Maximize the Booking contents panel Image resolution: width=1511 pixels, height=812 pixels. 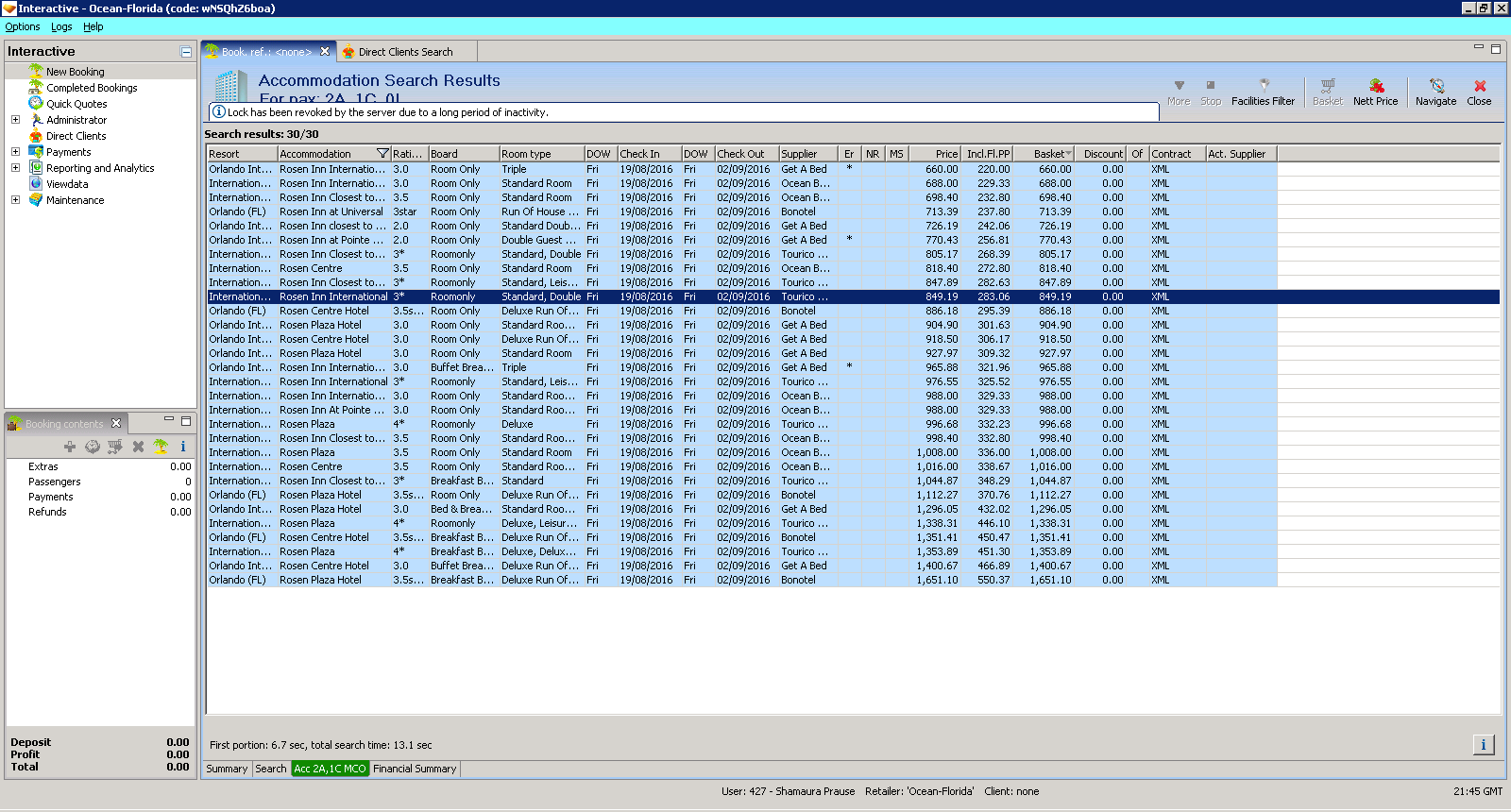point(186,420)
